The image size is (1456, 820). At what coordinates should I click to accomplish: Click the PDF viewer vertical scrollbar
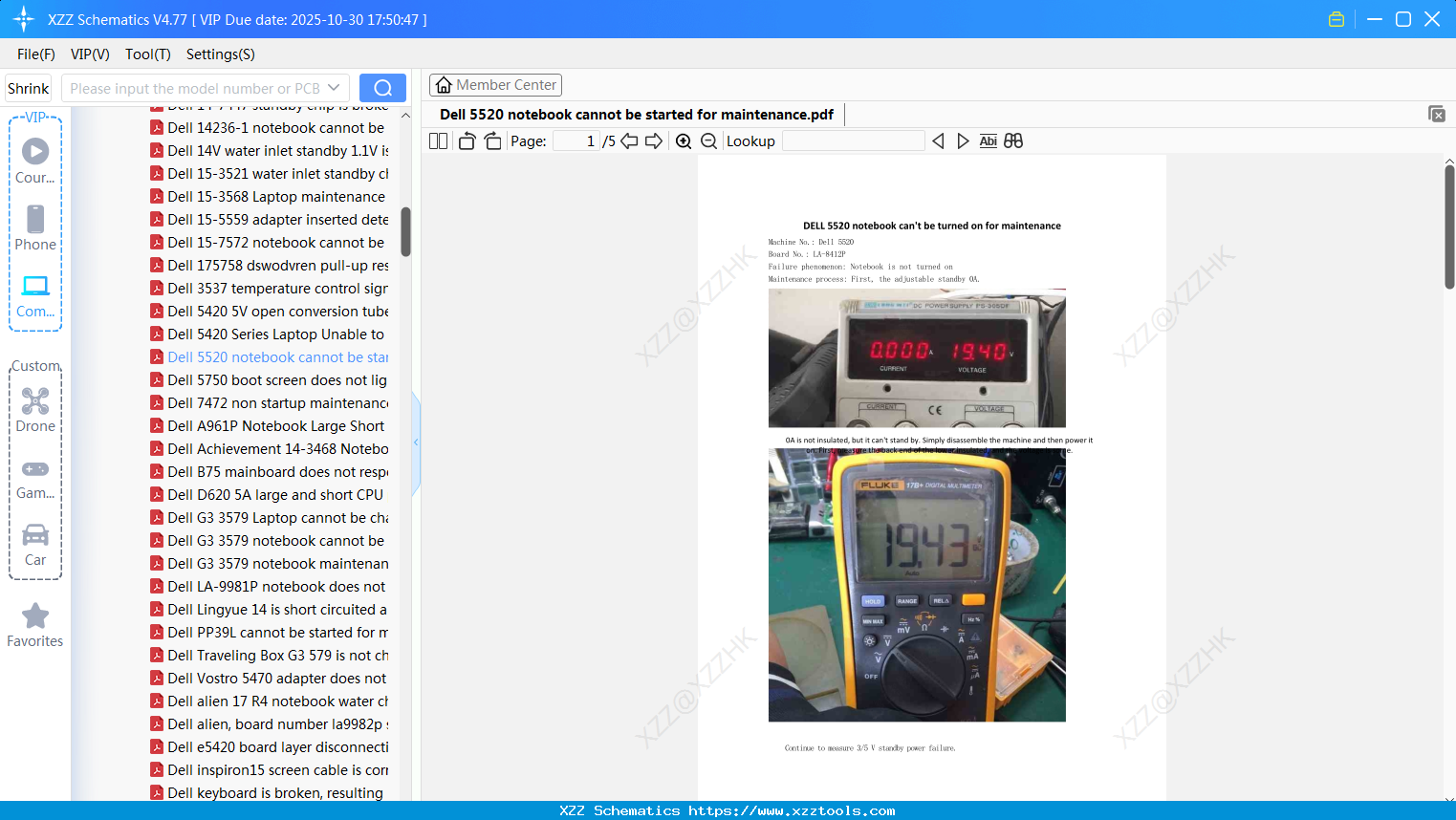pos(1449,227)
